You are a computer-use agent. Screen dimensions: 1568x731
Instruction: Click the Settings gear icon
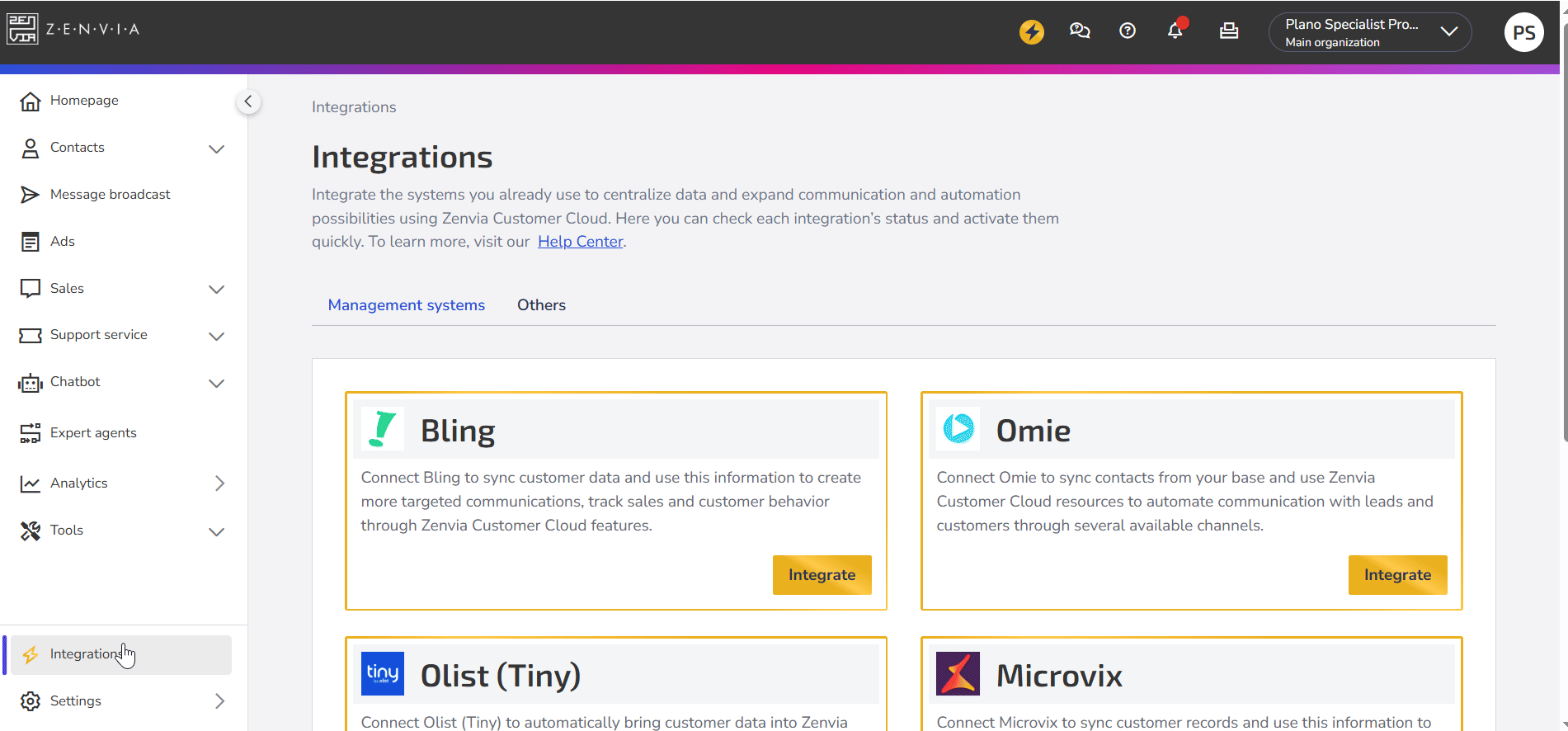point(31,701)
